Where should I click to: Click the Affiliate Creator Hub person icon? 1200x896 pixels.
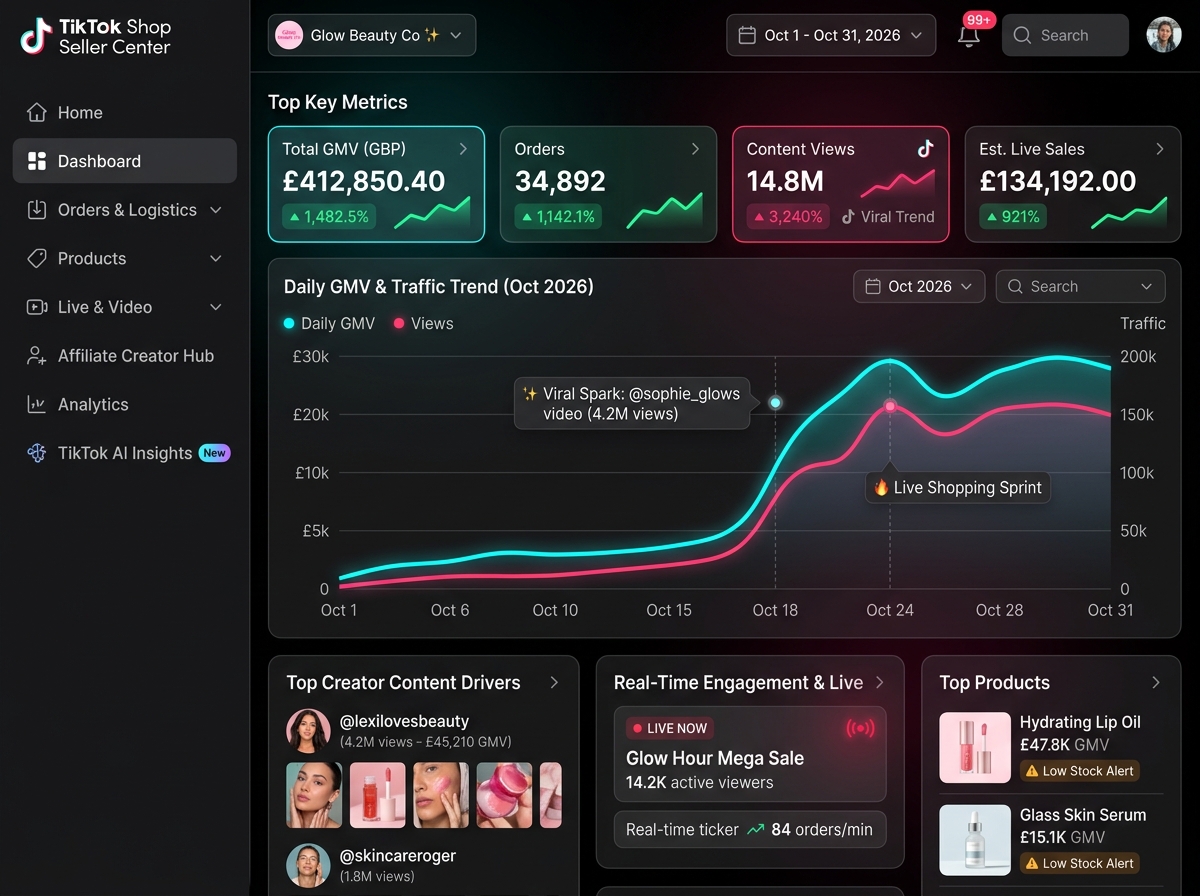click(x=37, y=355)
